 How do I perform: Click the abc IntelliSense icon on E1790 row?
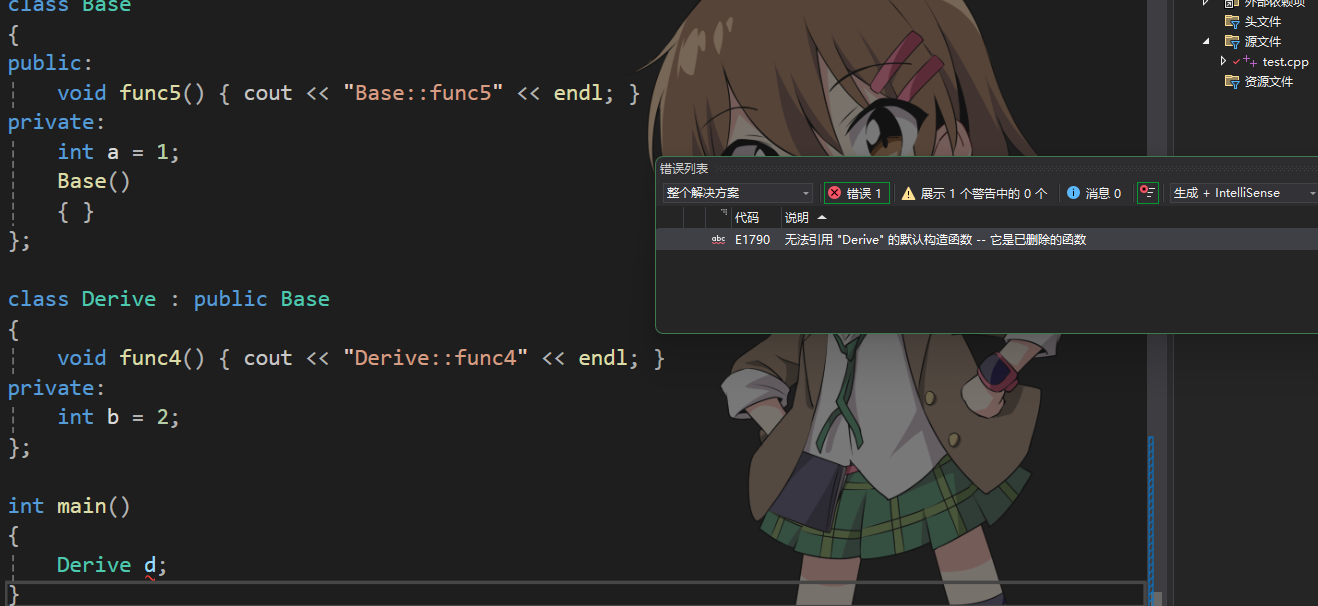[718, 240]
